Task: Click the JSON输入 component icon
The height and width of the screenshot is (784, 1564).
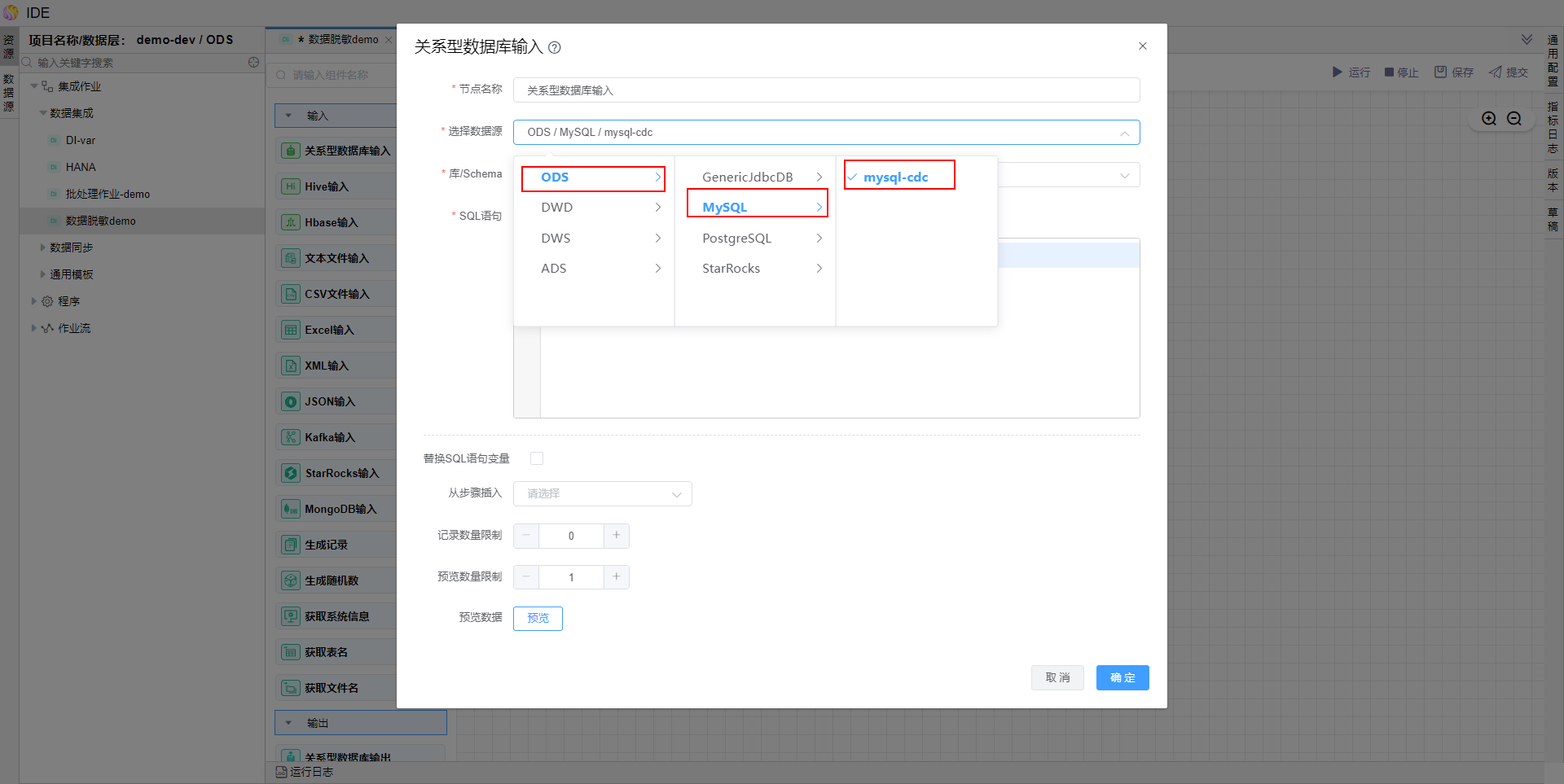Action: (x=291, y=401)
